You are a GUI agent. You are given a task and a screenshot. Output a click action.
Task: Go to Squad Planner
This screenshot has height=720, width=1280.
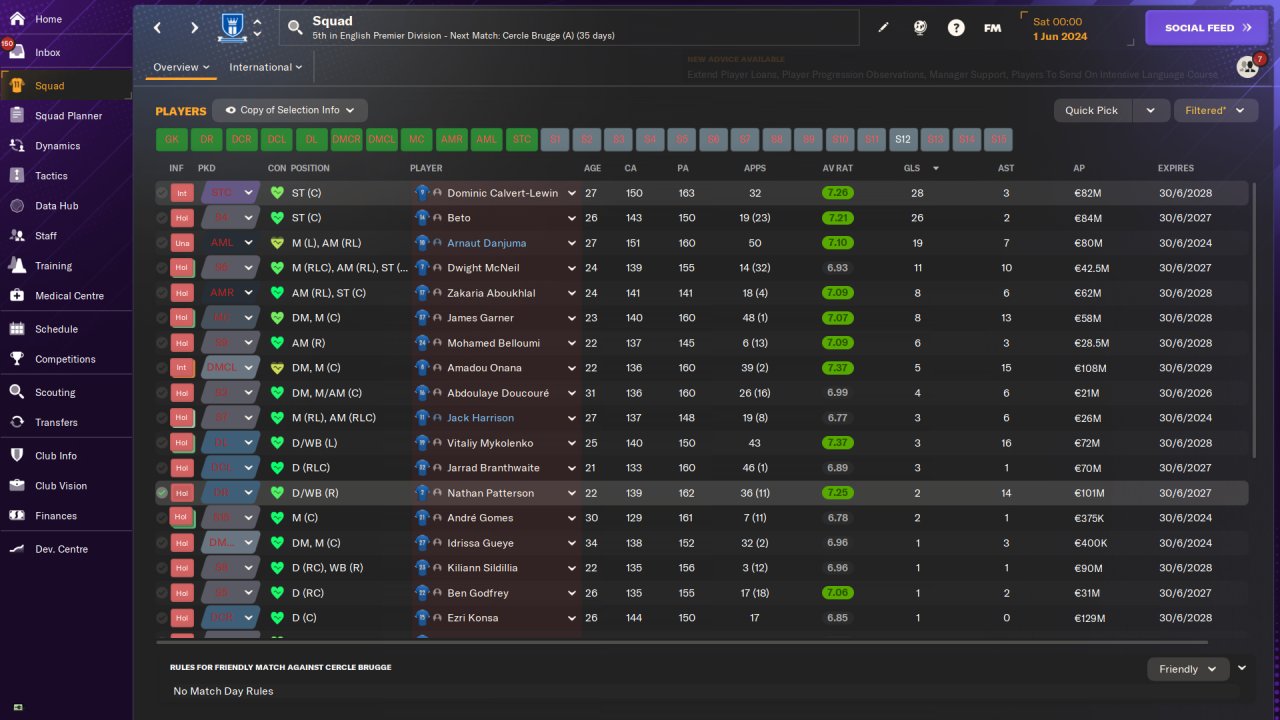(x=66, y=116)
